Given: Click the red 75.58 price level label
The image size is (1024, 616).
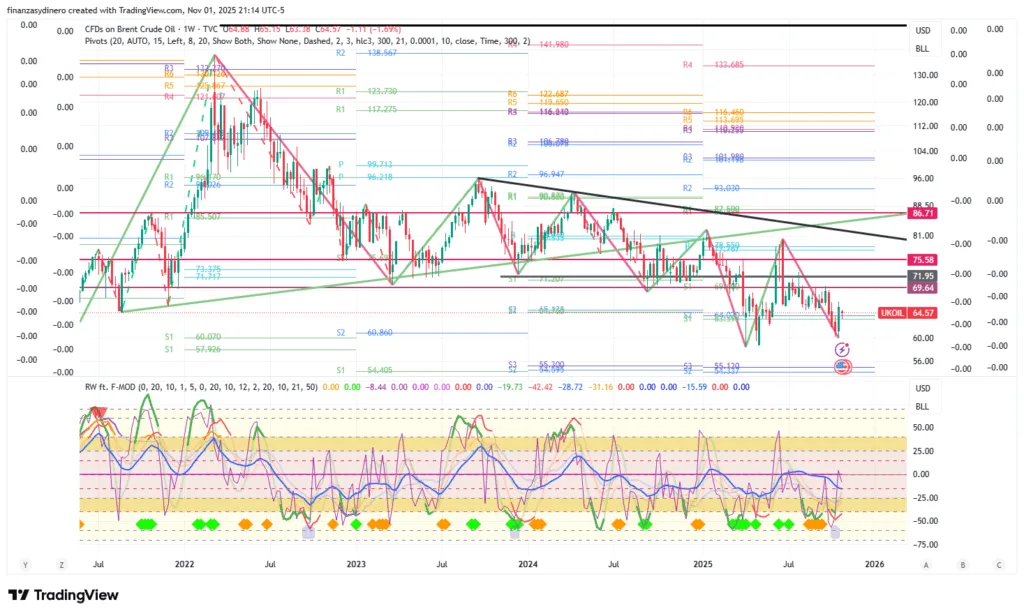Looking at the screenshot, I should coord(922,259).
